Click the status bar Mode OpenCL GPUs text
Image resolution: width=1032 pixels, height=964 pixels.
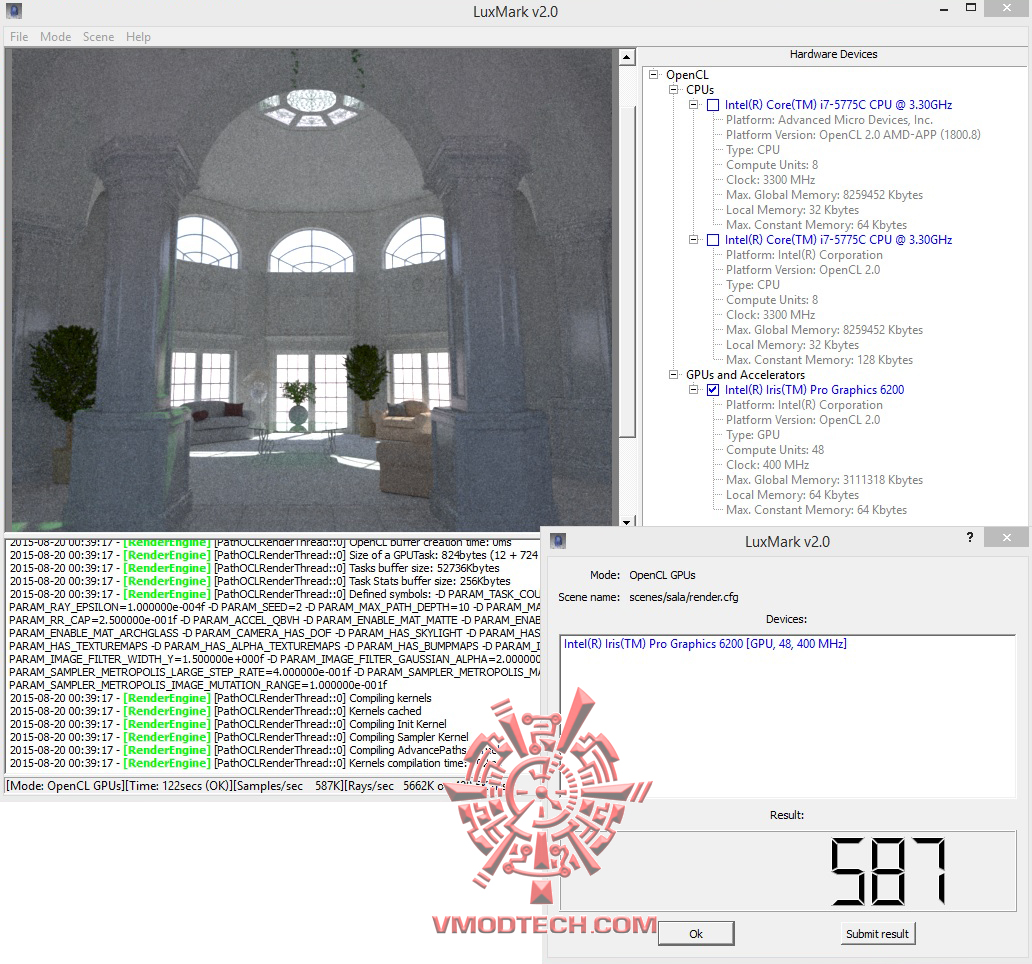point(65,786)
